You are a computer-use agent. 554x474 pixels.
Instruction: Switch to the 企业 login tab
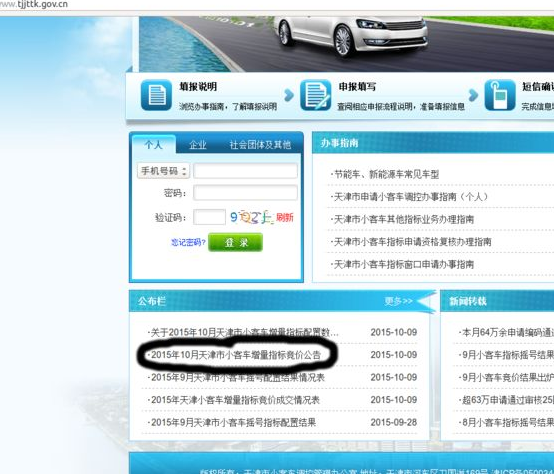click(x=198, y=144)
